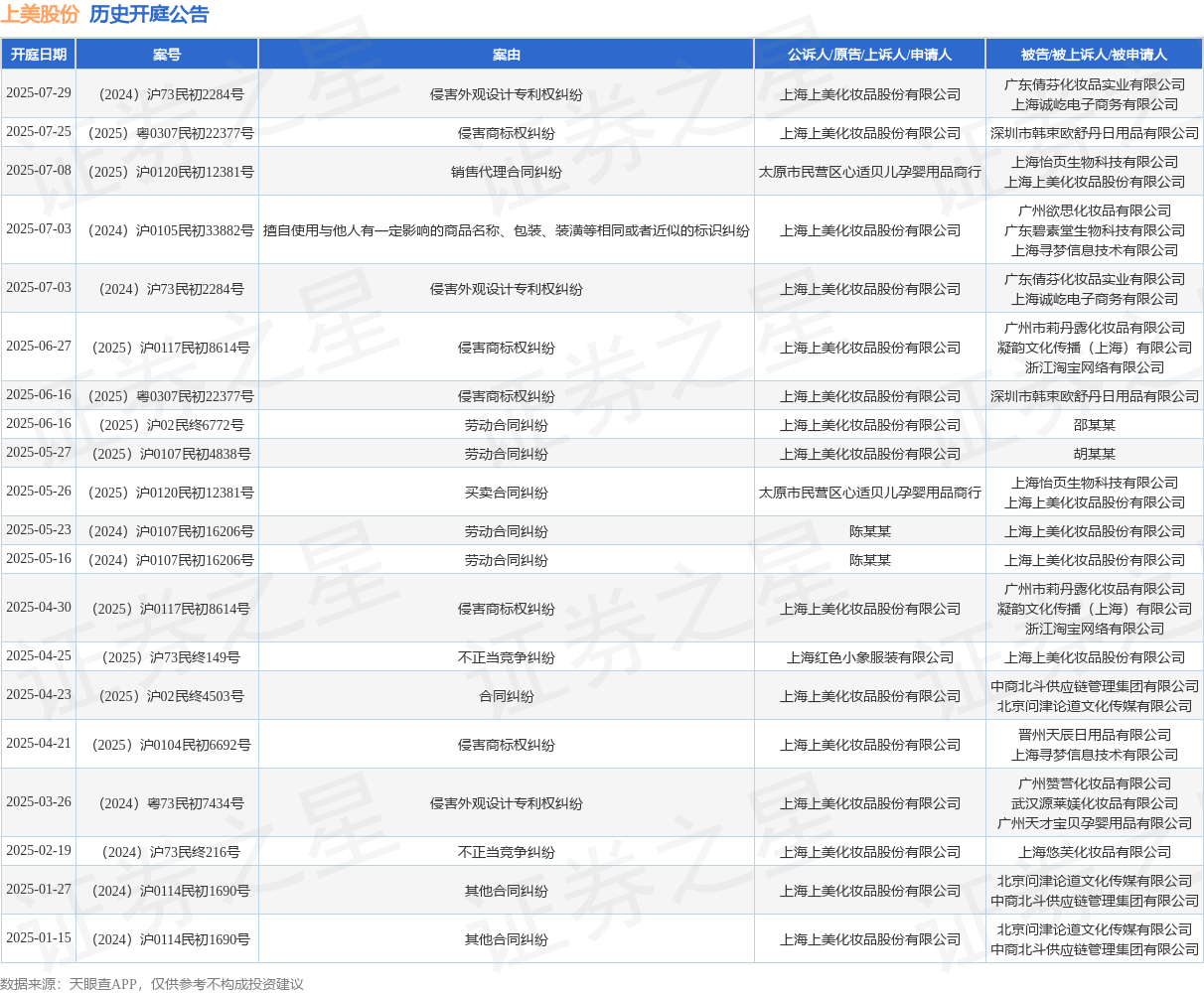Screen dimensions: 1204x993
Task: Click case number (2025)沪0104民初6692号
Action: click(167, 745)
